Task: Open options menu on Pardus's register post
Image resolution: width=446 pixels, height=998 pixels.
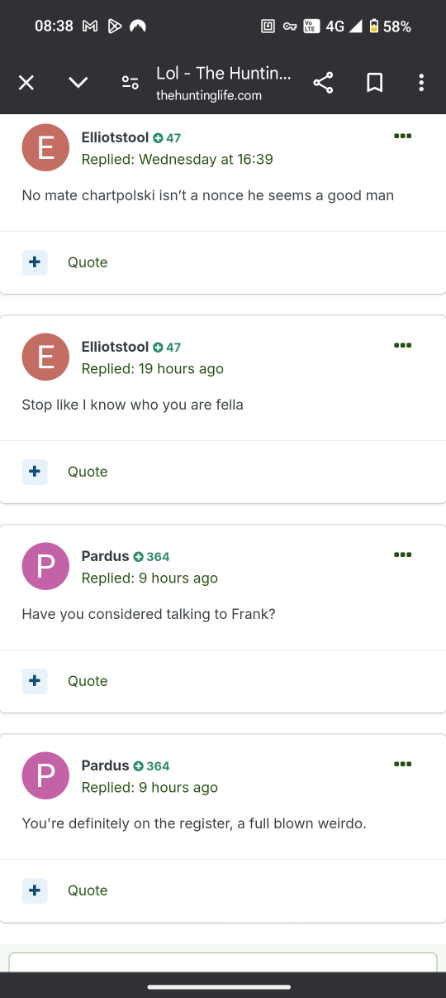Action: 403,764
